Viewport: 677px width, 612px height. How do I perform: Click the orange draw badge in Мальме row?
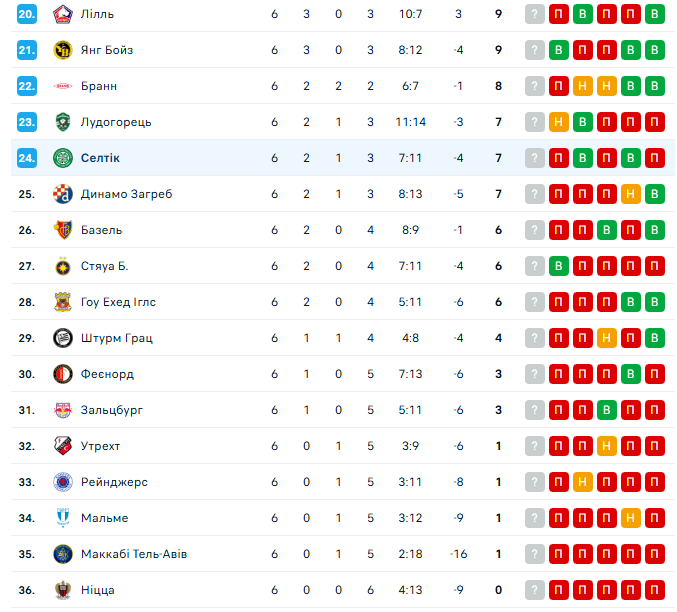point(630,518)
